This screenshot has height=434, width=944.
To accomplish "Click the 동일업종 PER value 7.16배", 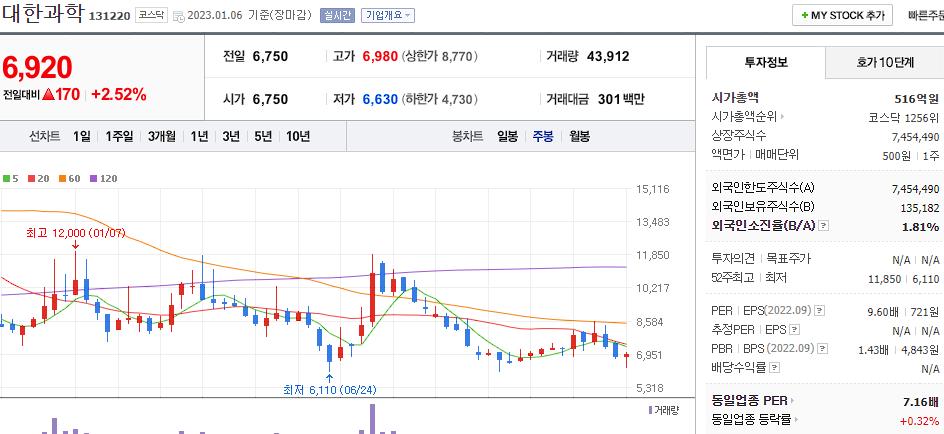I will click(x=921, y=401).
